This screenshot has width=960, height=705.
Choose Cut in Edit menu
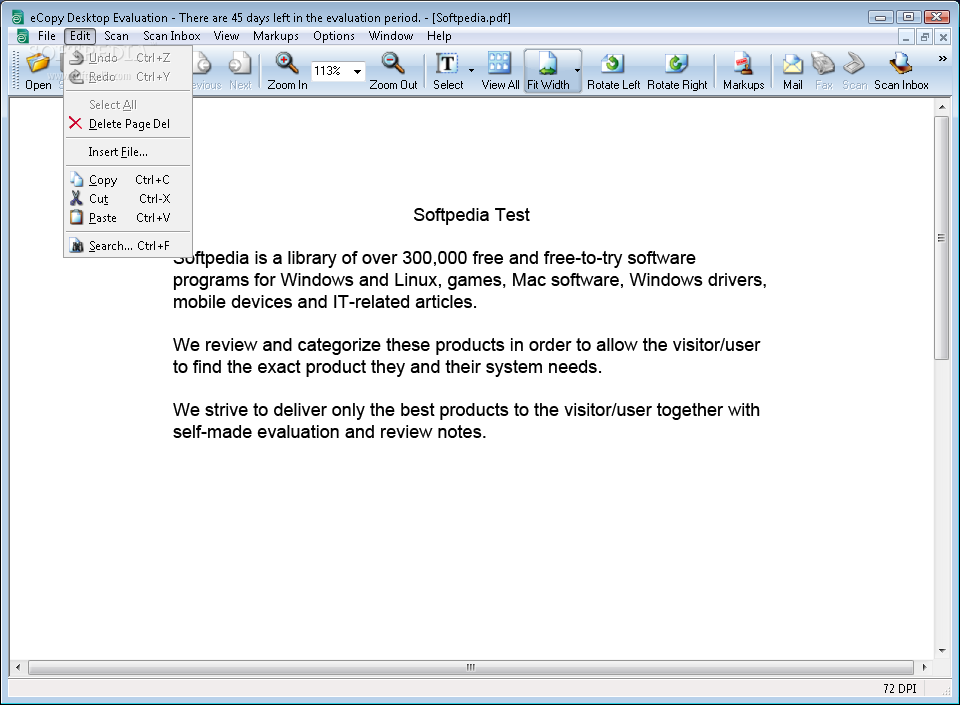pos(128,199)
